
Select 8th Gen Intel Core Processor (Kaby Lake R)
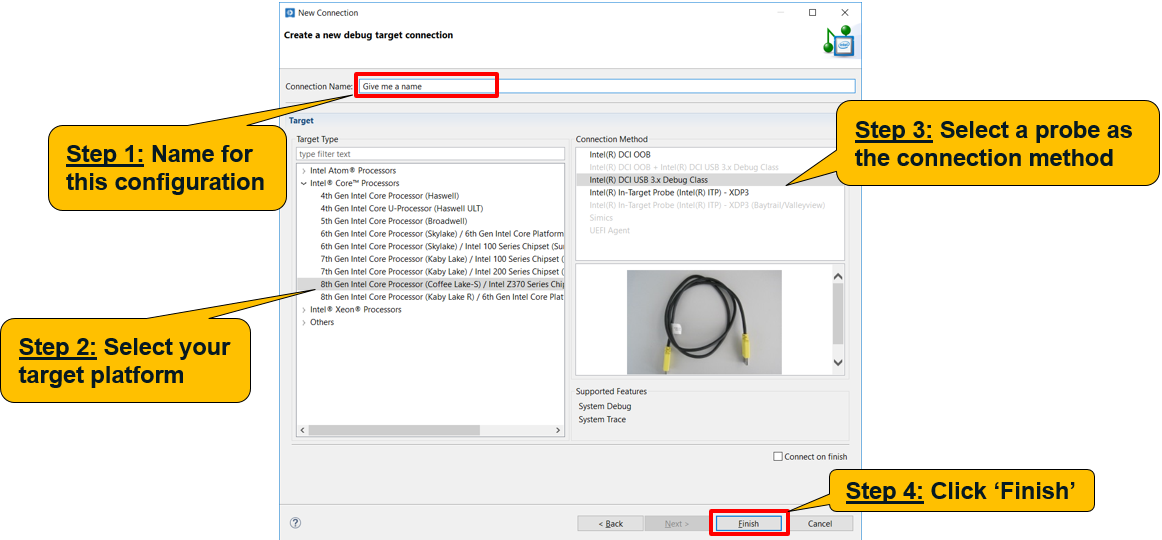pos(442,296)
